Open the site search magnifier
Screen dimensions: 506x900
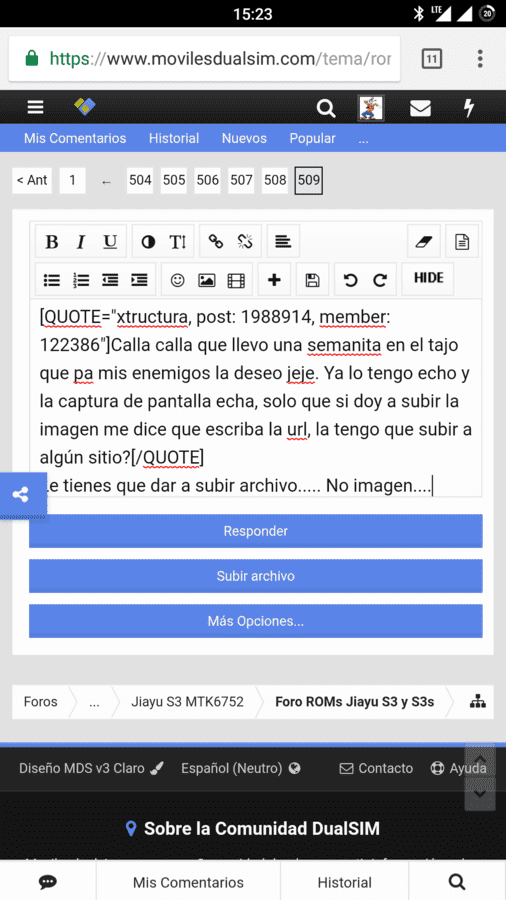(326, 108)
